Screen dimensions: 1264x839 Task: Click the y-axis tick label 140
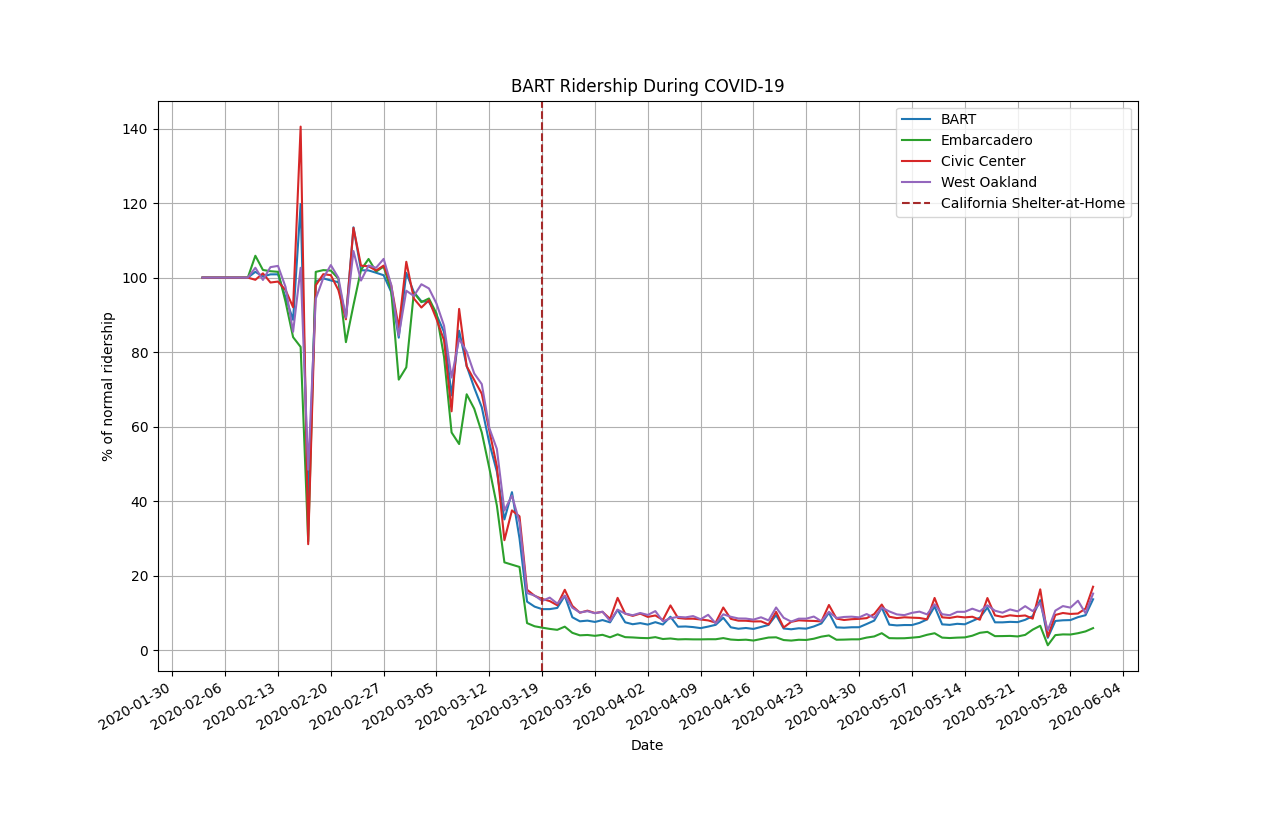pyautogui.click(x=135, y=129)
